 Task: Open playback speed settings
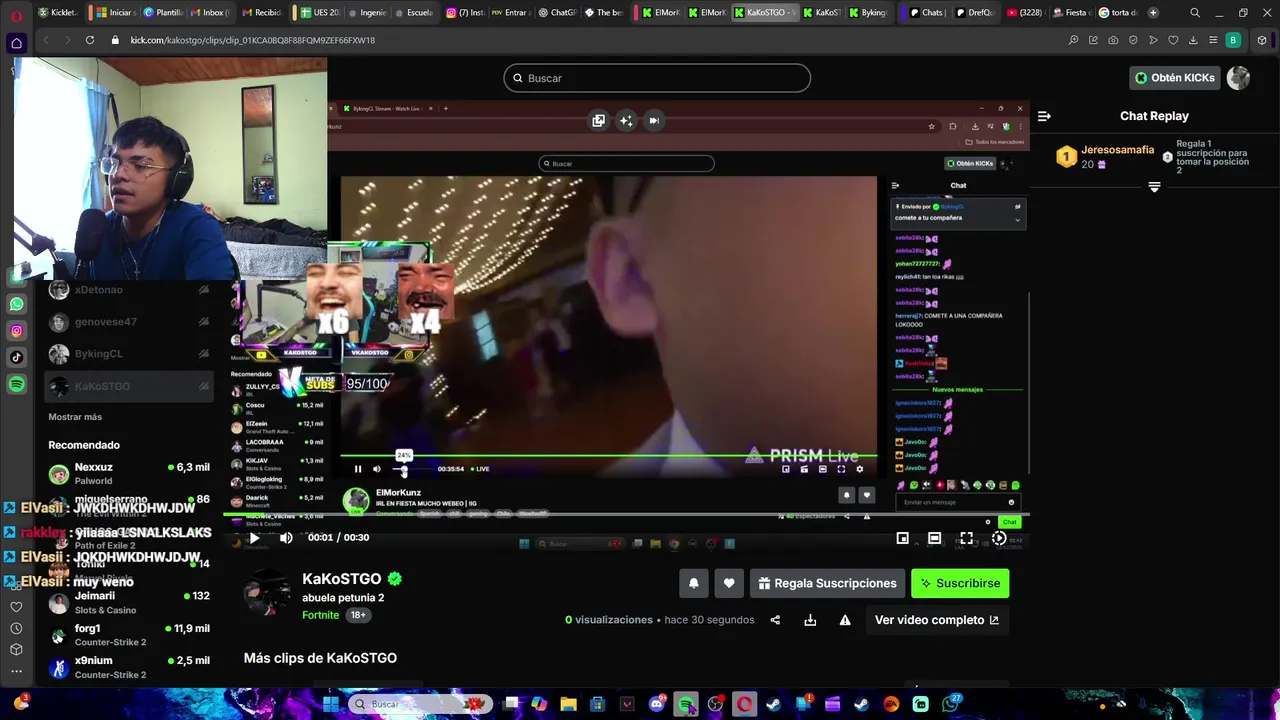click(x=998, y=538)
